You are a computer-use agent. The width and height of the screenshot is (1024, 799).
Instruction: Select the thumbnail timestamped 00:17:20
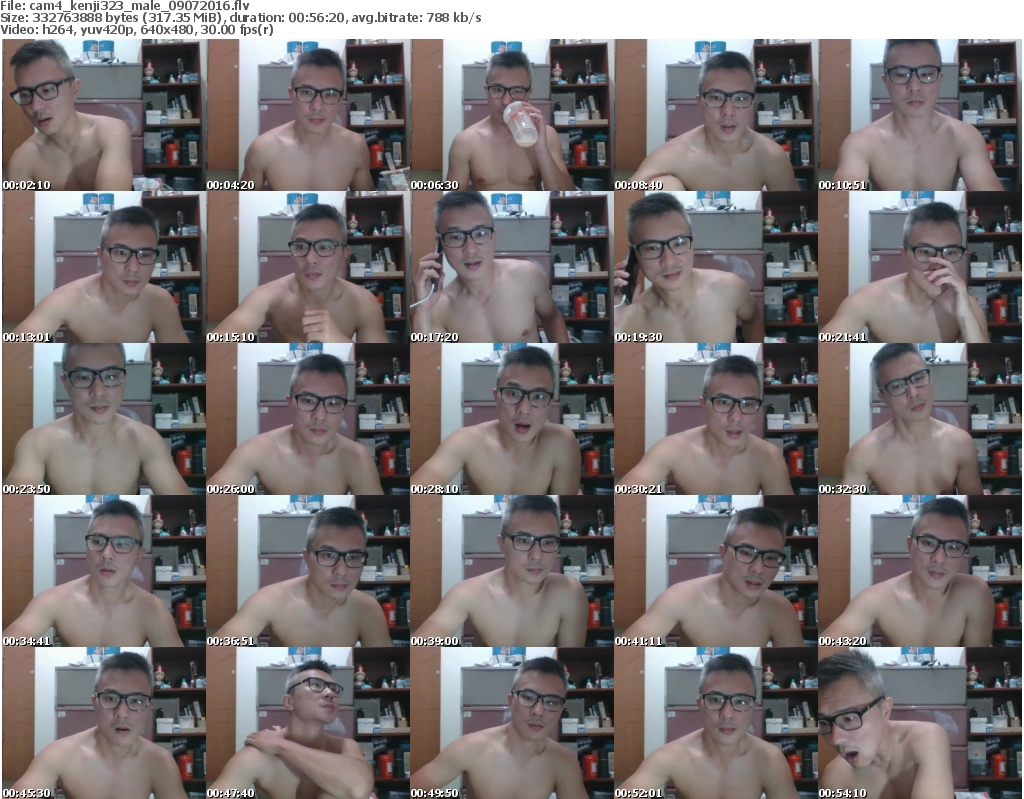pos(512,267)
